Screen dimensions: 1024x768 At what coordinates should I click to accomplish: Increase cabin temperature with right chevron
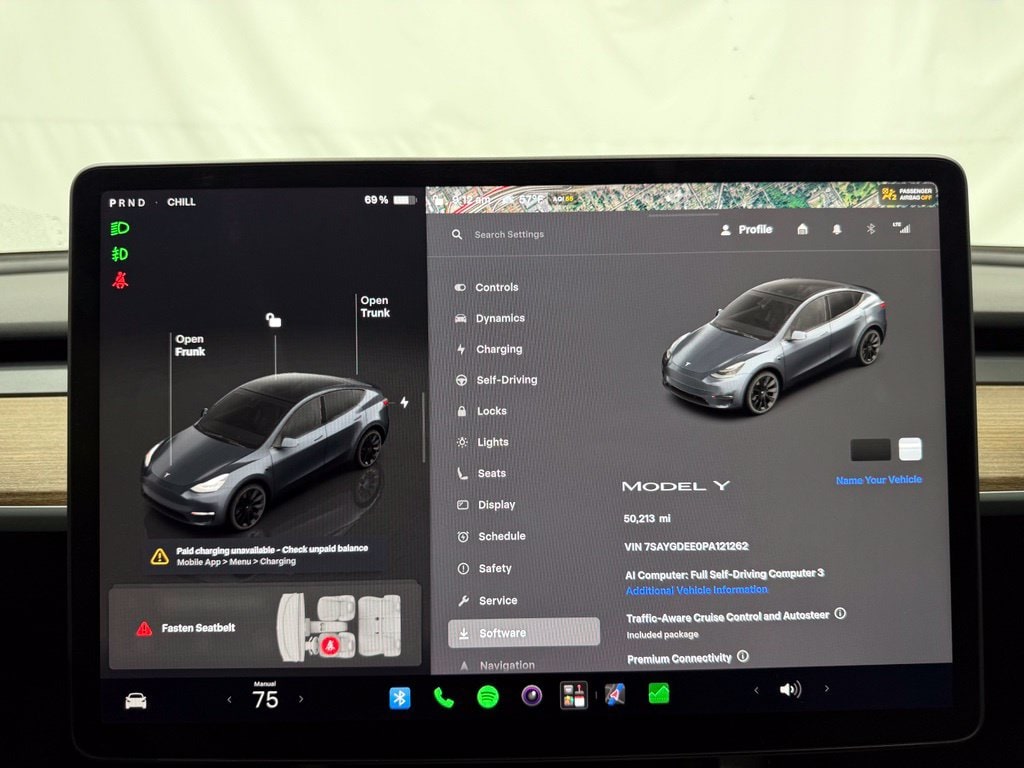[x=301, y=699]
